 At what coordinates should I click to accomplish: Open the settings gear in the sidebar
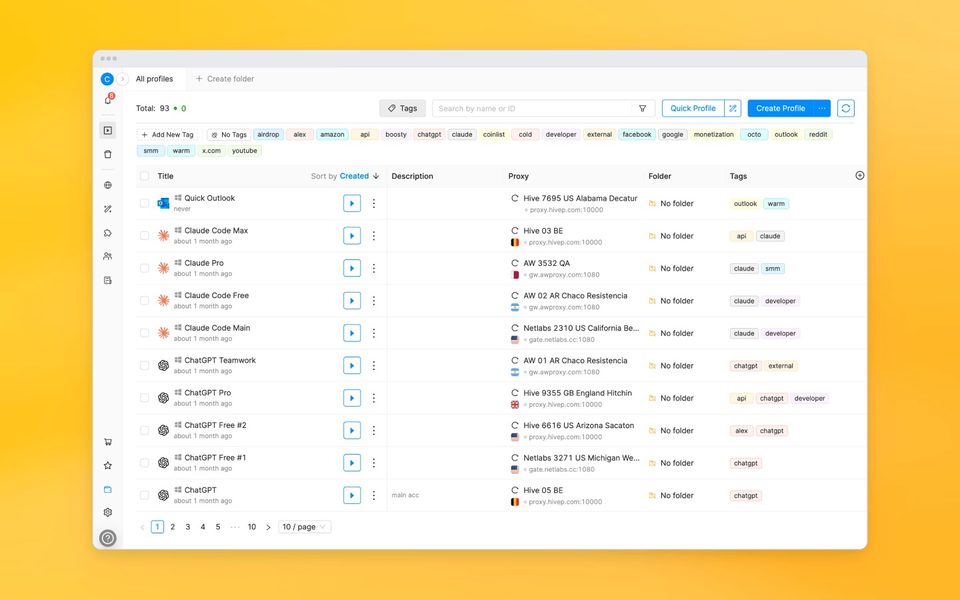[108, 512]
